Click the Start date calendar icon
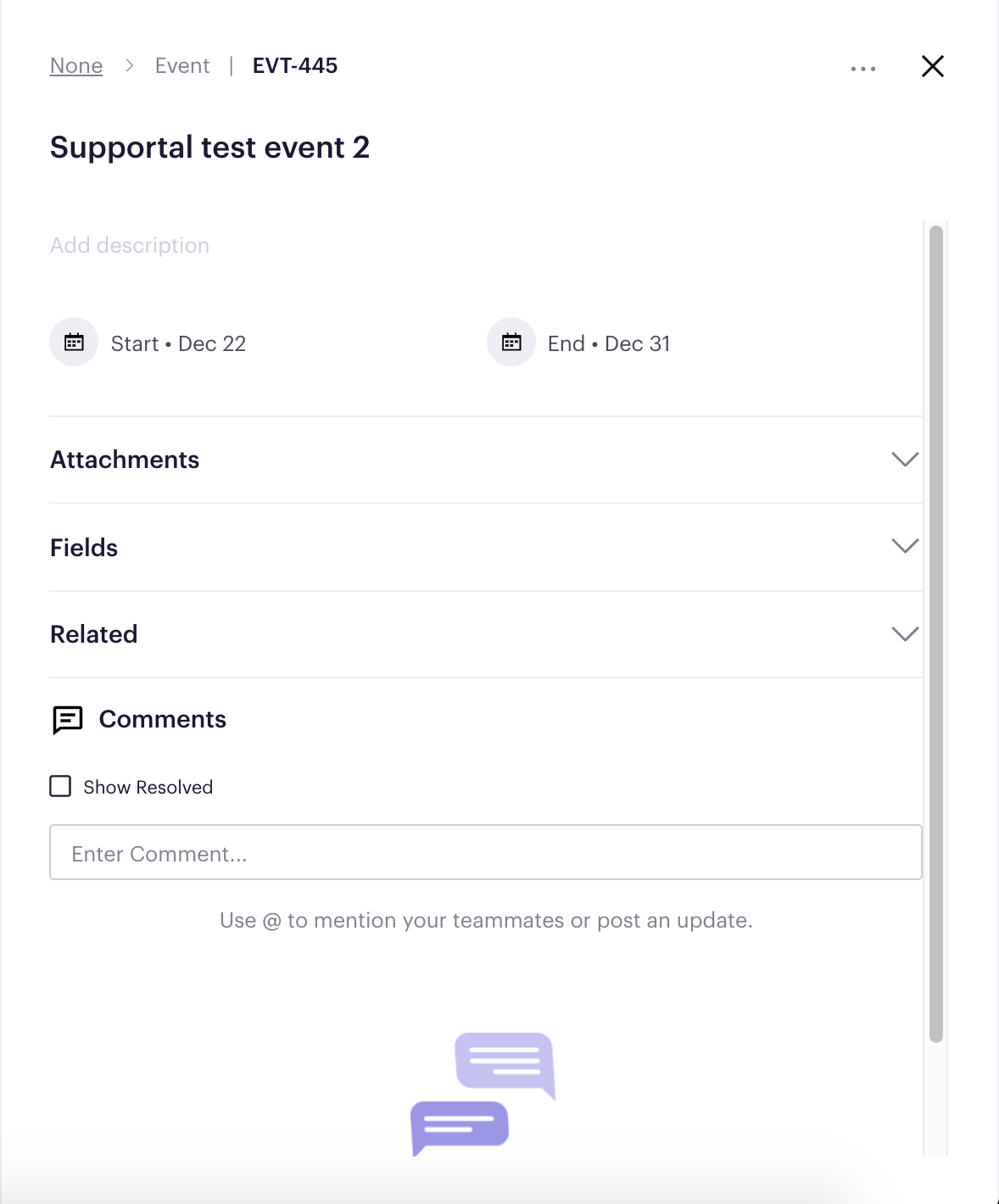The height and width of the screenshot is (1204, 999). coord(75,343)
